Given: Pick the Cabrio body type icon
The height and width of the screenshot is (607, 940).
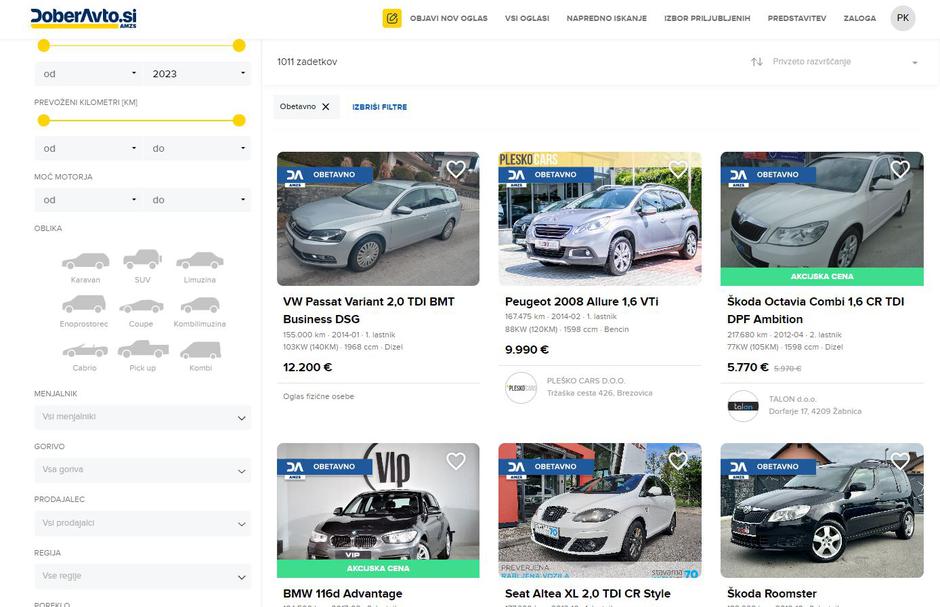Looking at the screenshot, I should click(x=85, y=351).
